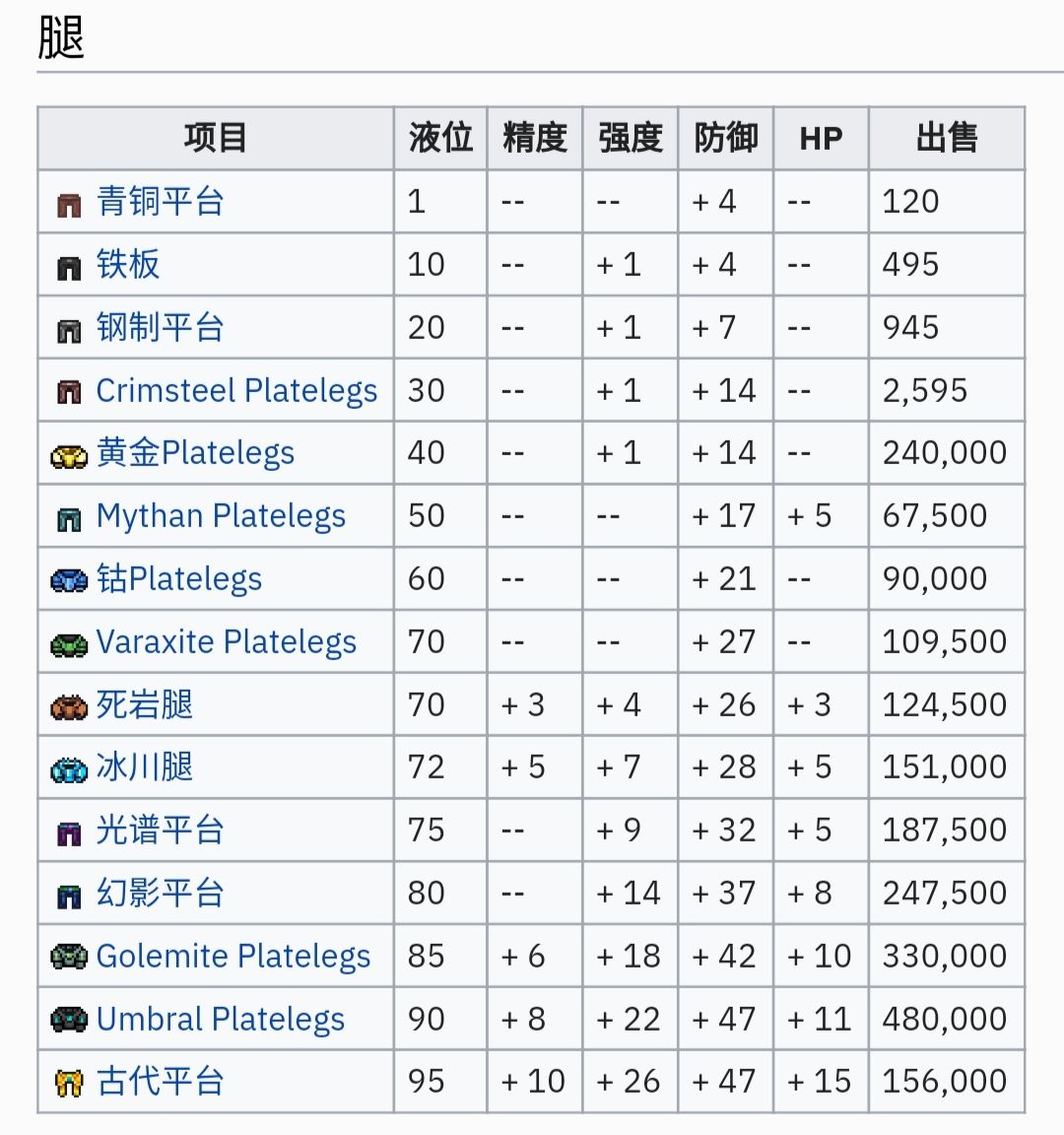The height and width of the screenshot is (1135, 1064).
Task: Follow the 光谱平台 link
Action: (160, 831)
